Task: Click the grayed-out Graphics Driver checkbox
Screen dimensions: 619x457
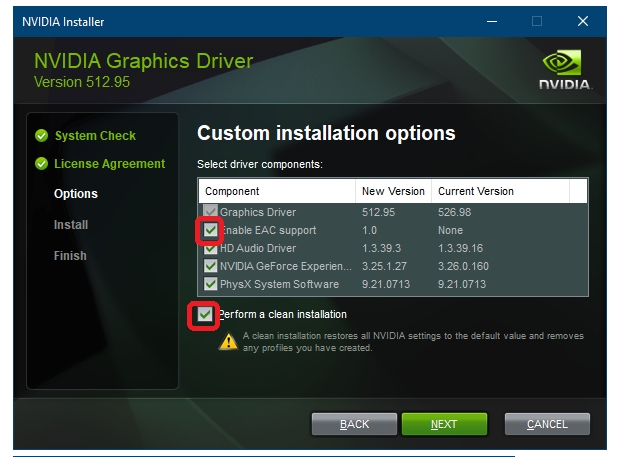Action: click(210, 212)
